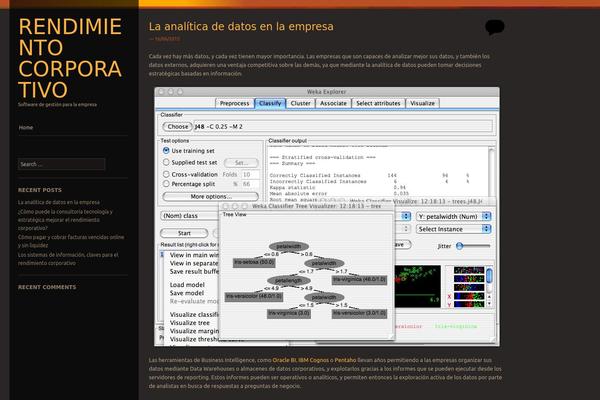Click the Pentaho link in the paragraph
600x400 pixels.
click(x=347, y=358)
